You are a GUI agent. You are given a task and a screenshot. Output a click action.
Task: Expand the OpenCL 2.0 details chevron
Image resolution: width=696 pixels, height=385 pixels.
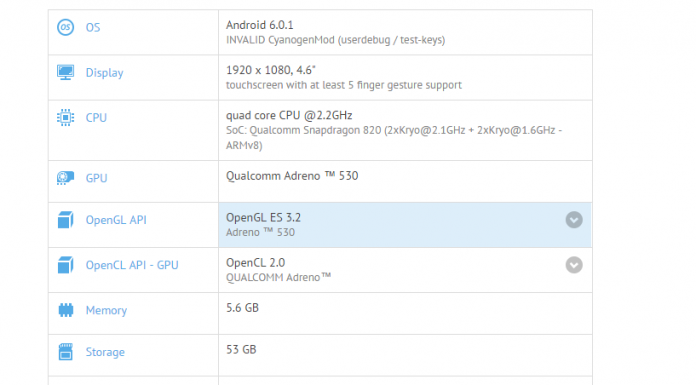click(574, 265)
